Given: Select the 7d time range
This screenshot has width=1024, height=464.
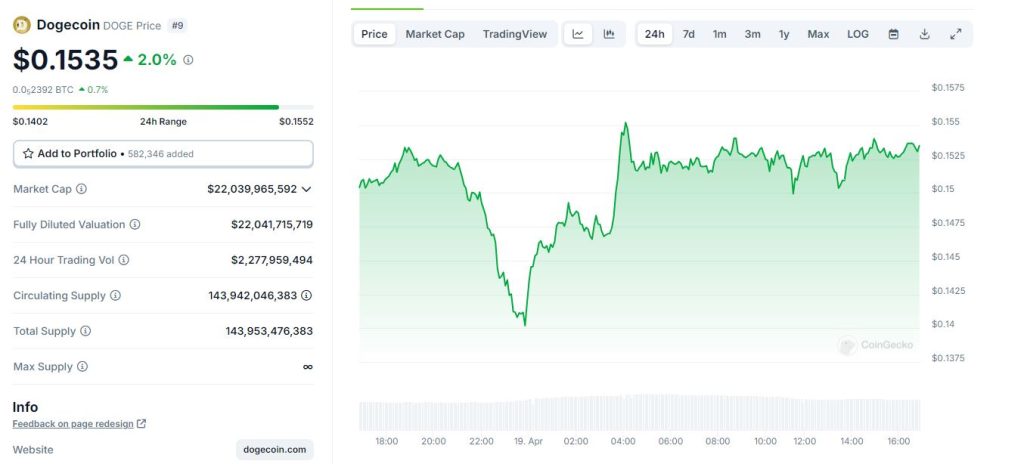Looking at the screenshot, I should pos(689,34).
